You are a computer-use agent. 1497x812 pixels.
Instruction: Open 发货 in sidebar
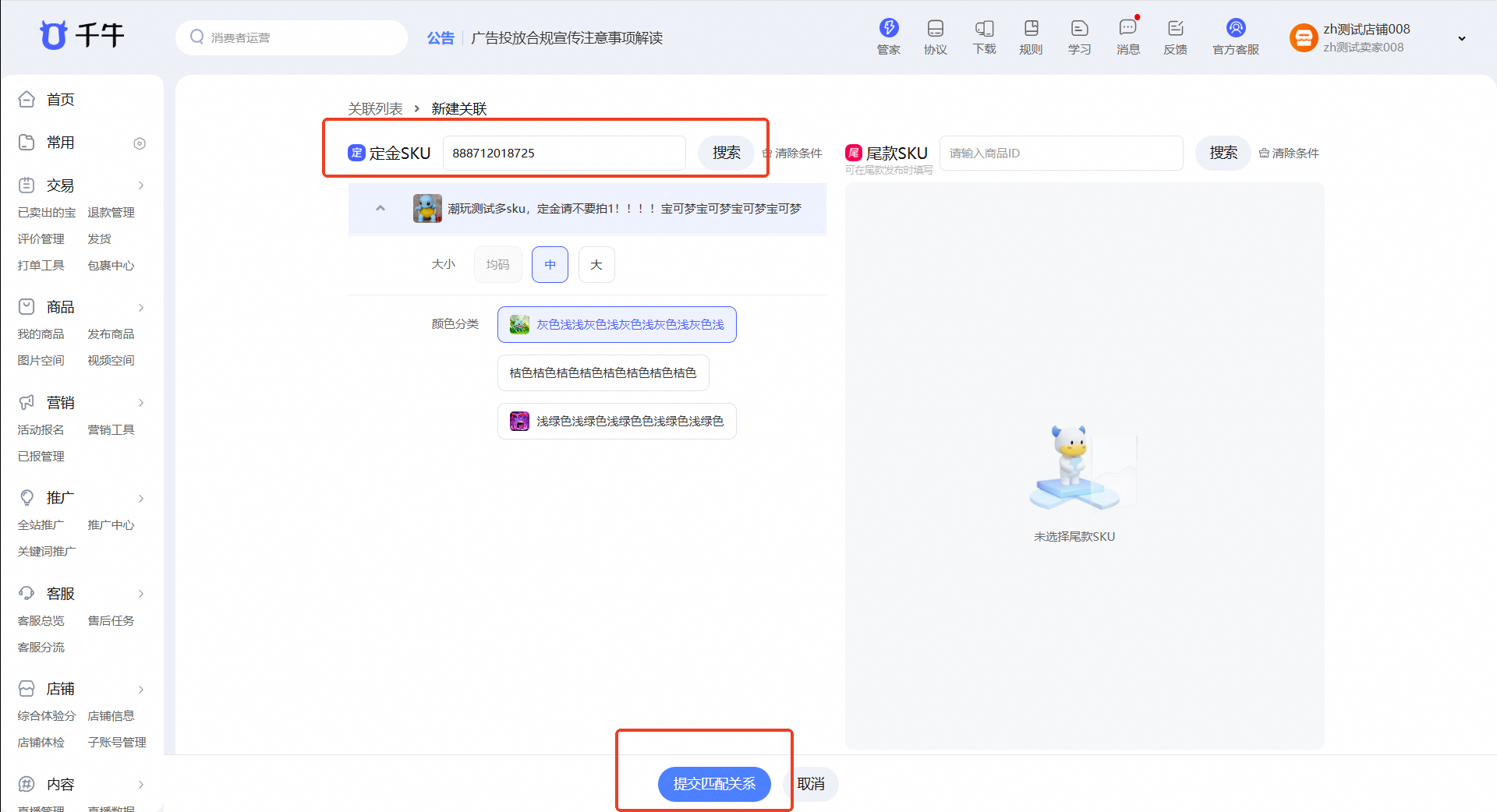tap(99, 239)
